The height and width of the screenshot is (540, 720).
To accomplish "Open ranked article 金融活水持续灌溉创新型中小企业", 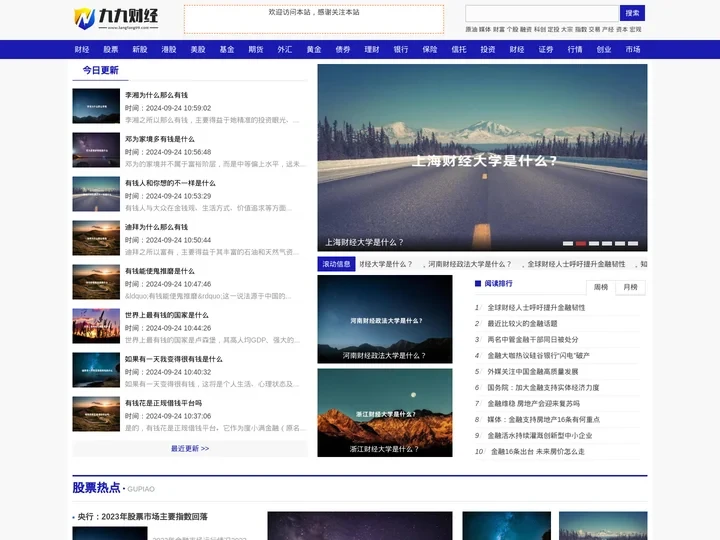I will click(540, 436).
